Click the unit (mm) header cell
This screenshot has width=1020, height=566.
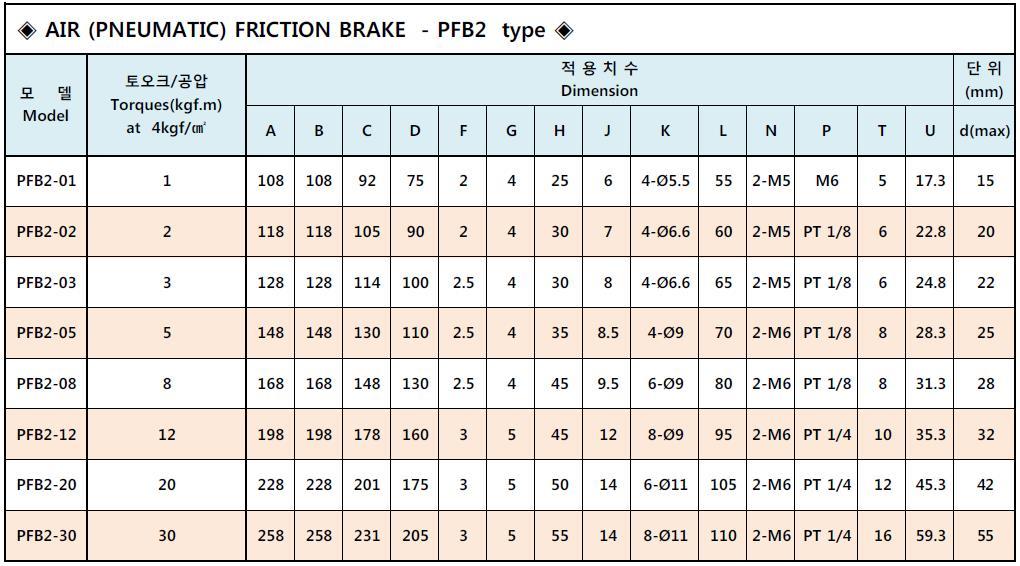[984, 79]
